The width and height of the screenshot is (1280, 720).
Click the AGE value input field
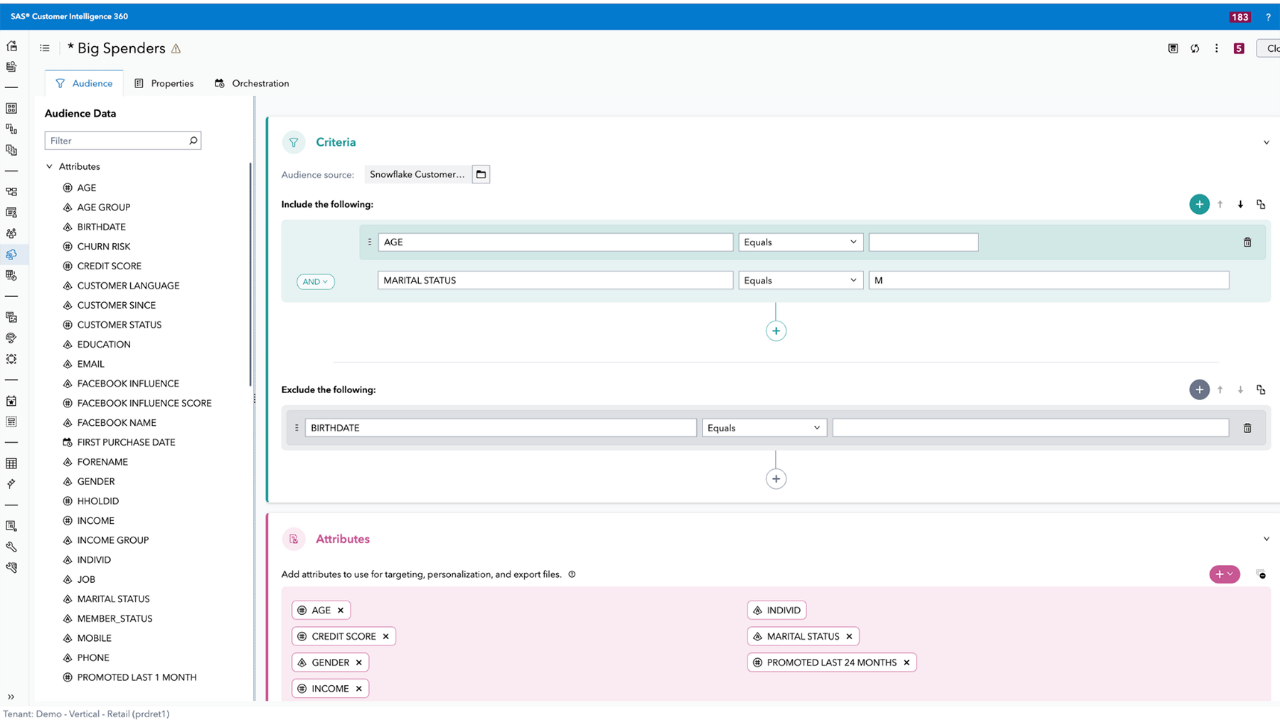point(923,242)
